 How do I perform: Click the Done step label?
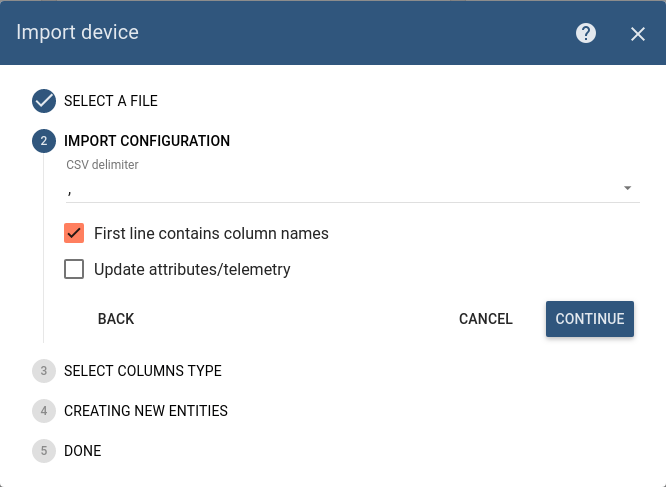(x=82, y=450)
